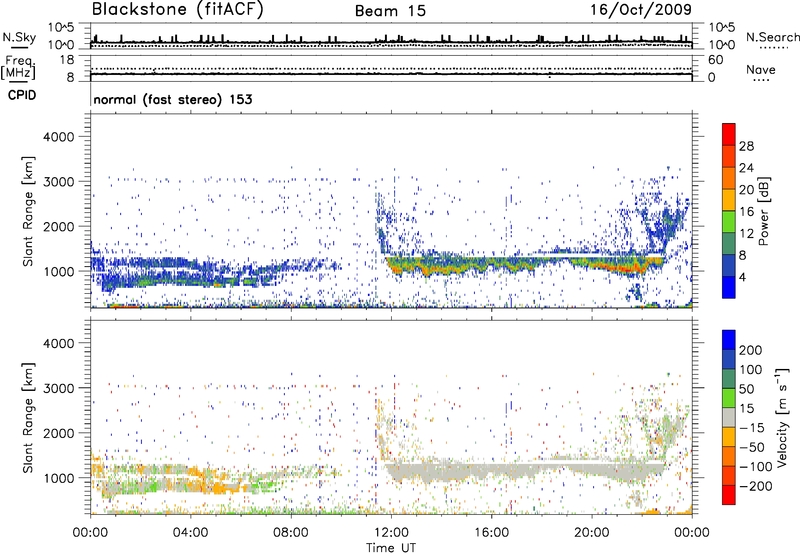
Task: Click the Time UT axis label
Action: [391, 547]
